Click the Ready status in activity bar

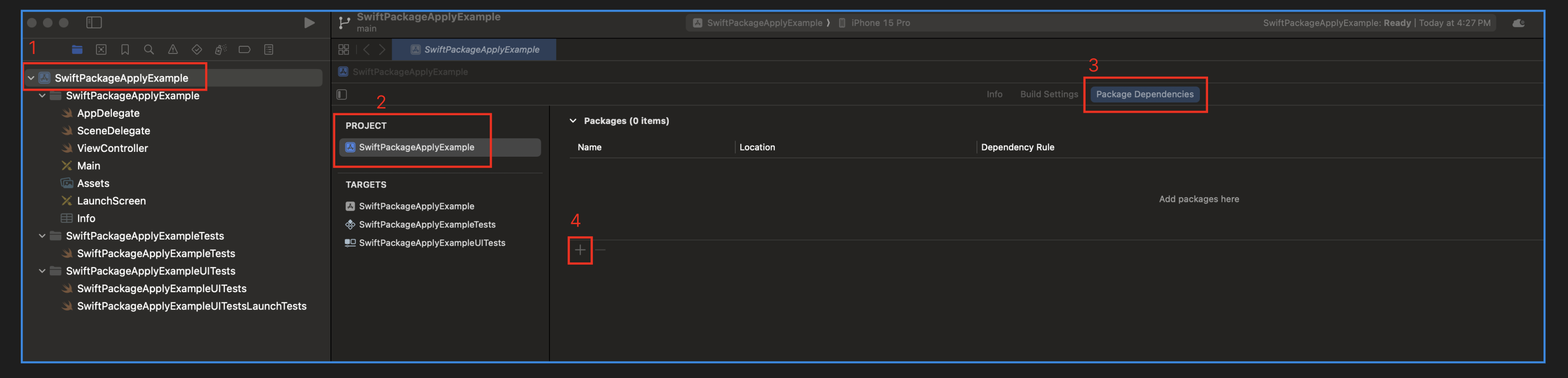pos(1397,23)
